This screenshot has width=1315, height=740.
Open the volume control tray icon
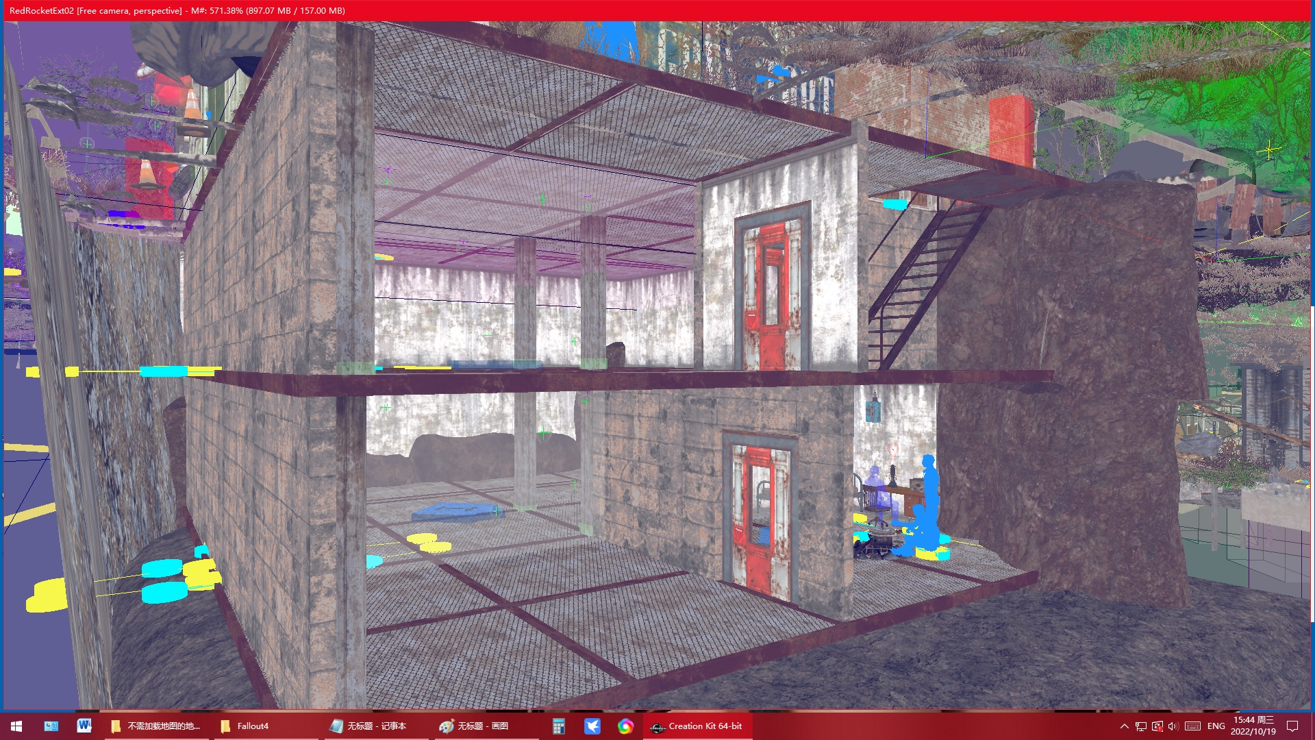[1173, 727]
